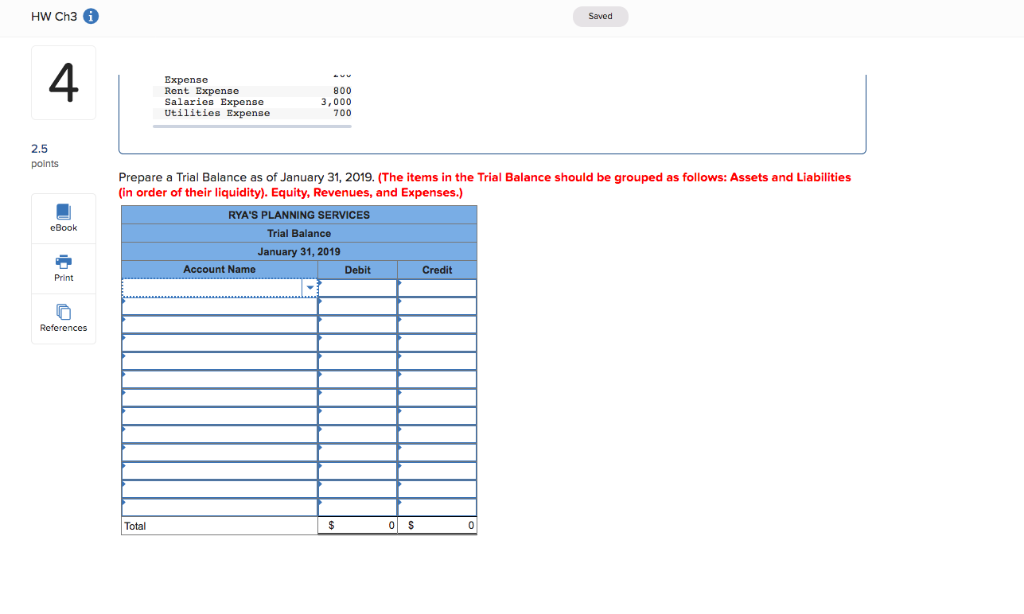This screenshot has width=1024, height=614.
Task: Select the question number 4 box
Action: [63, 82]
